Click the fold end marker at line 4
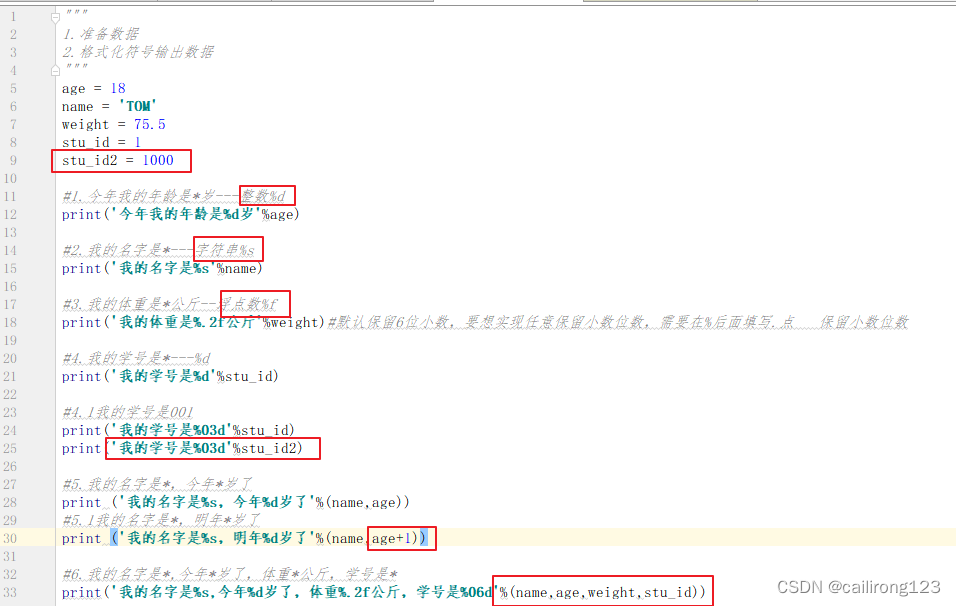 (55, 71)
